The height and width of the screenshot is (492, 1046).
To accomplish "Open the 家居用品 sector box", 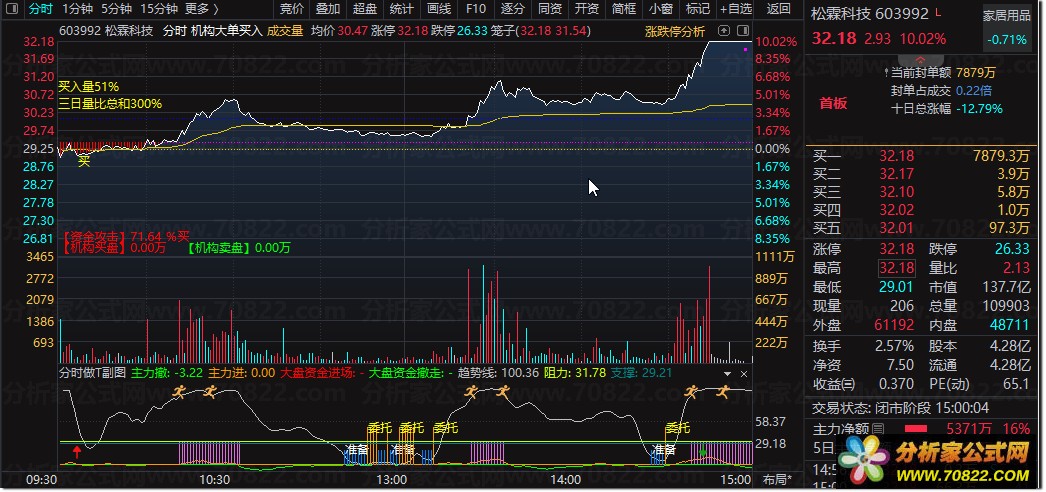I will point(1007,28).
